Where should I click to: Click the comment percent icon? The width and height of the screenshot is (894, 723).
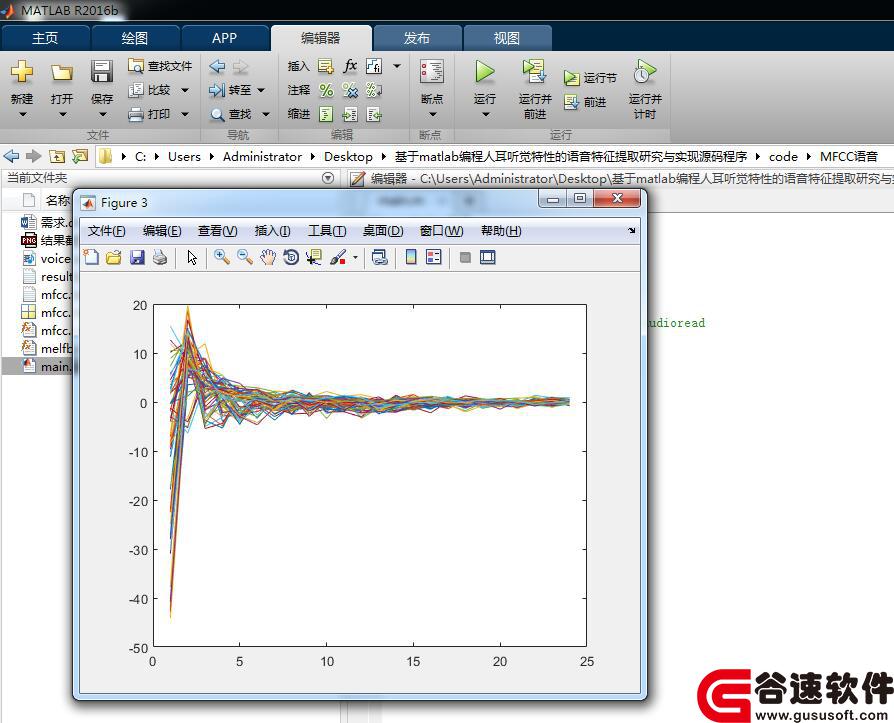326,90
